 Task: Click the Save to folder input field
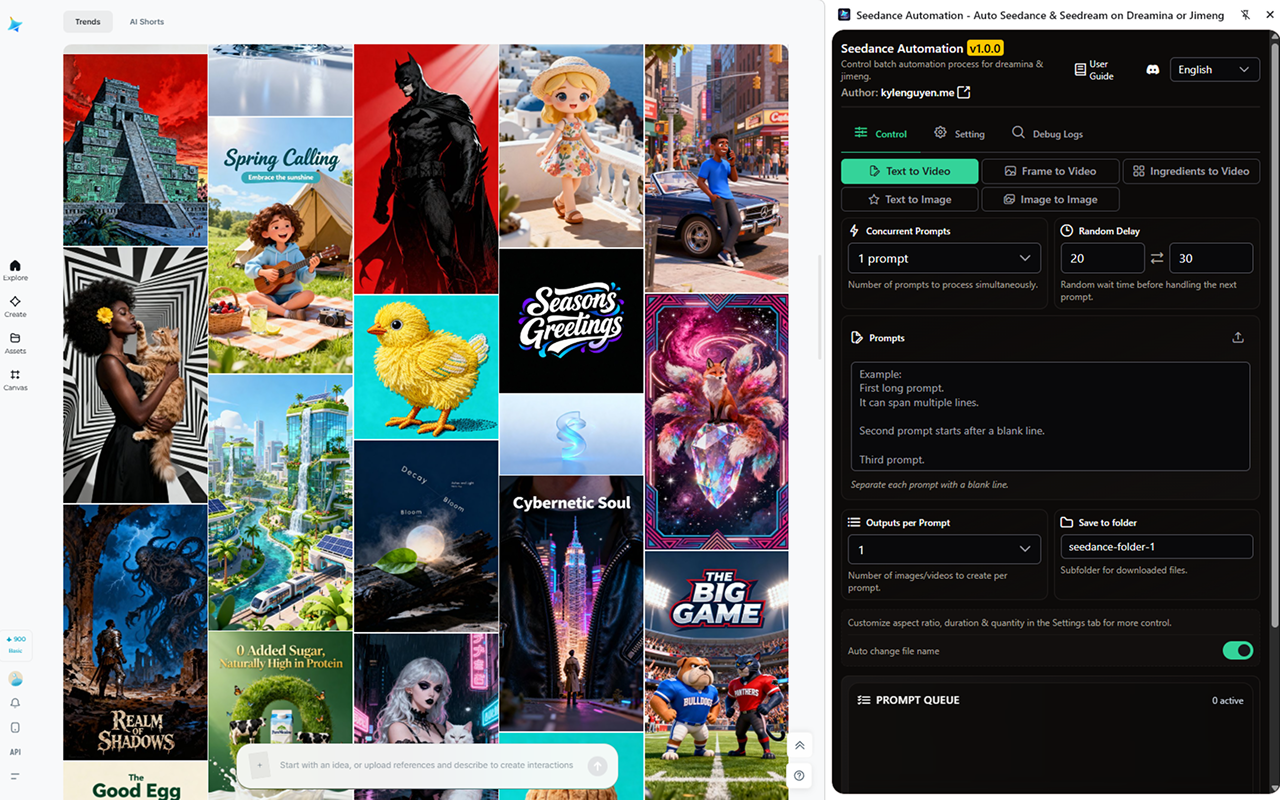(1157, 547)
